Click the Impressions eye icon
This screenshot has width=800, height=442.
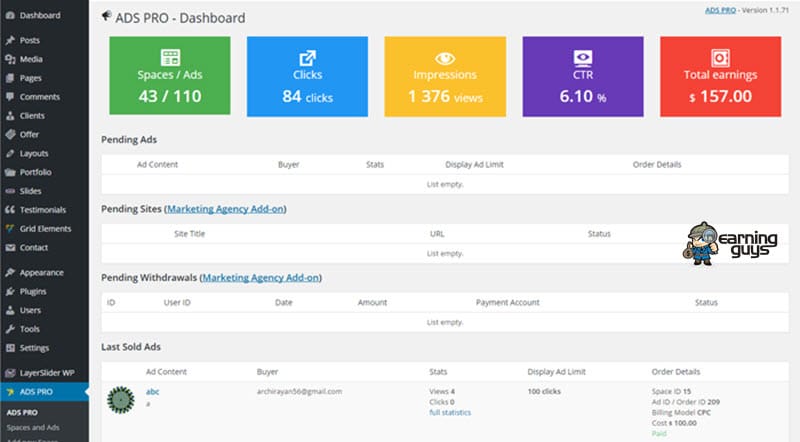[445, 58]
